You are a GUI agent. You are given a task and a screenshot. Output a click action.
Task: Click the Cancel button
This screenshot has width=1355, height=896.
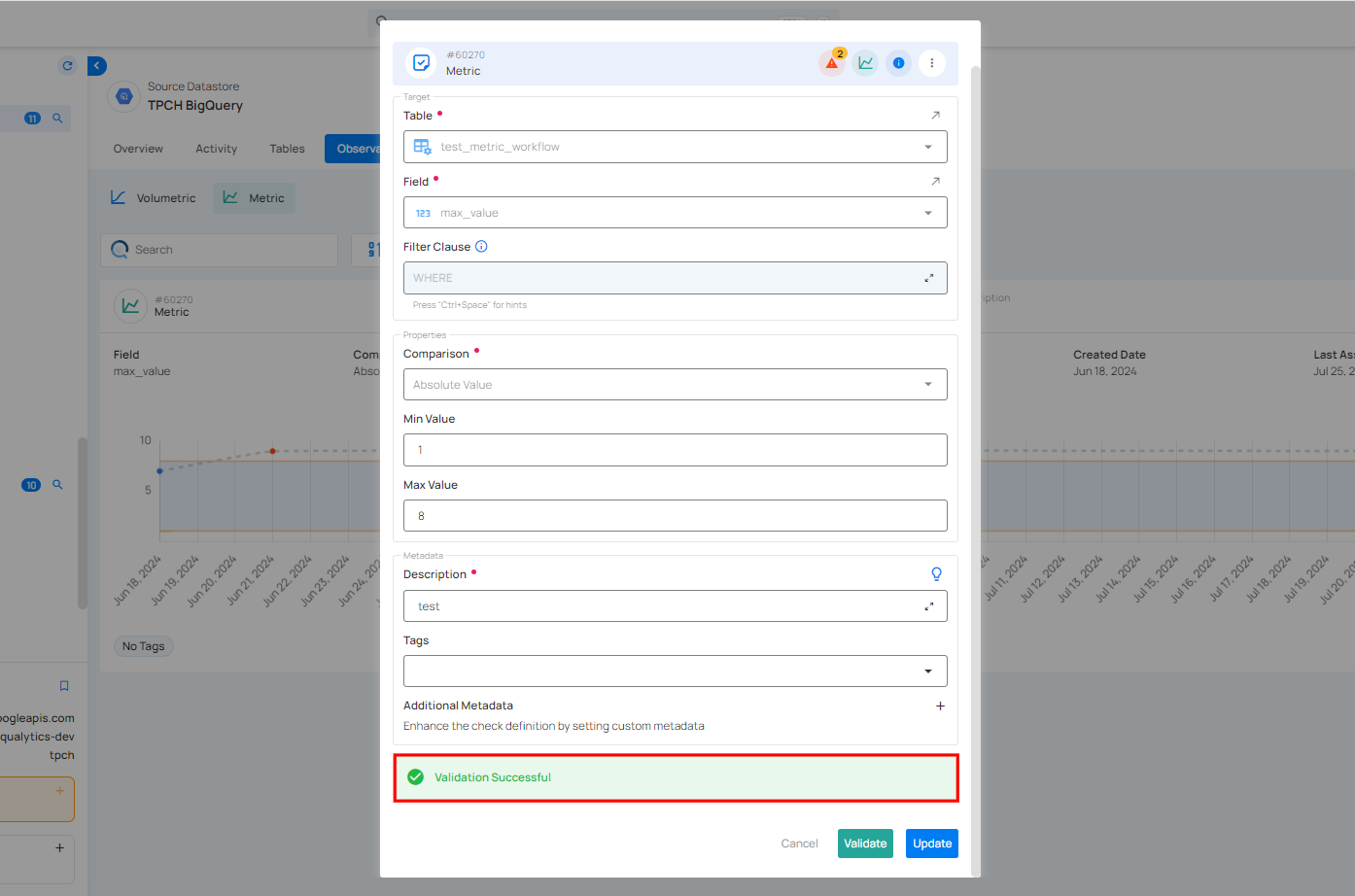click(x=799, y=844)
